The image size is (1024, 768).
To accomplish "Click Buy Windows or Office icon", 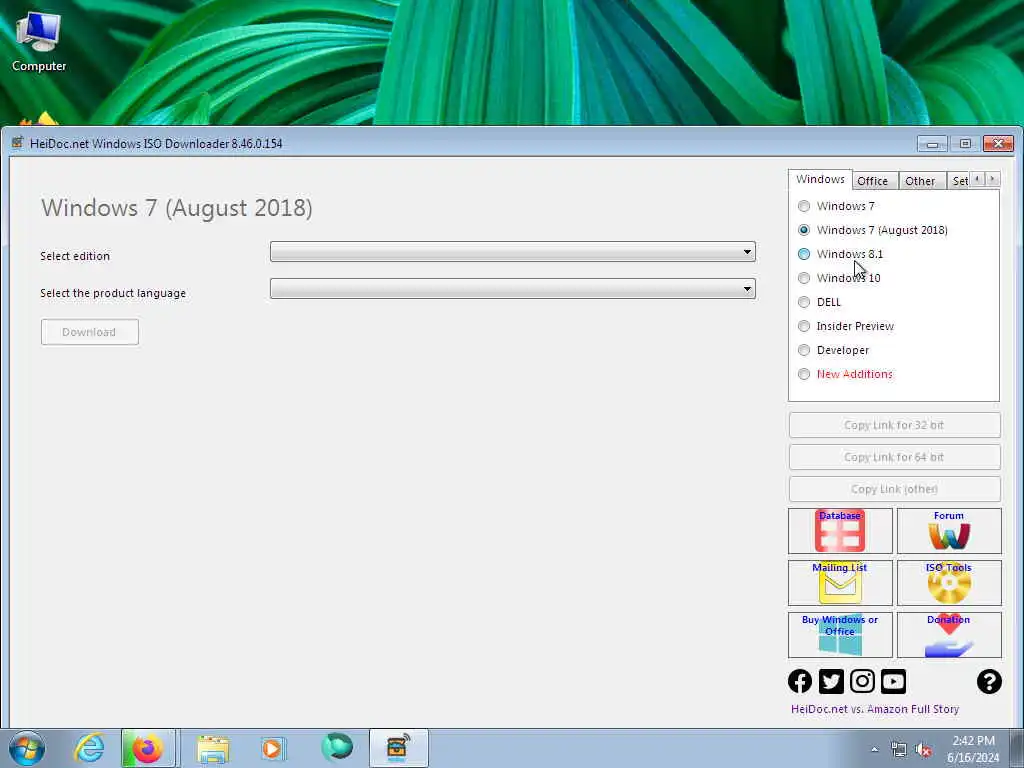I will [840, 635].
